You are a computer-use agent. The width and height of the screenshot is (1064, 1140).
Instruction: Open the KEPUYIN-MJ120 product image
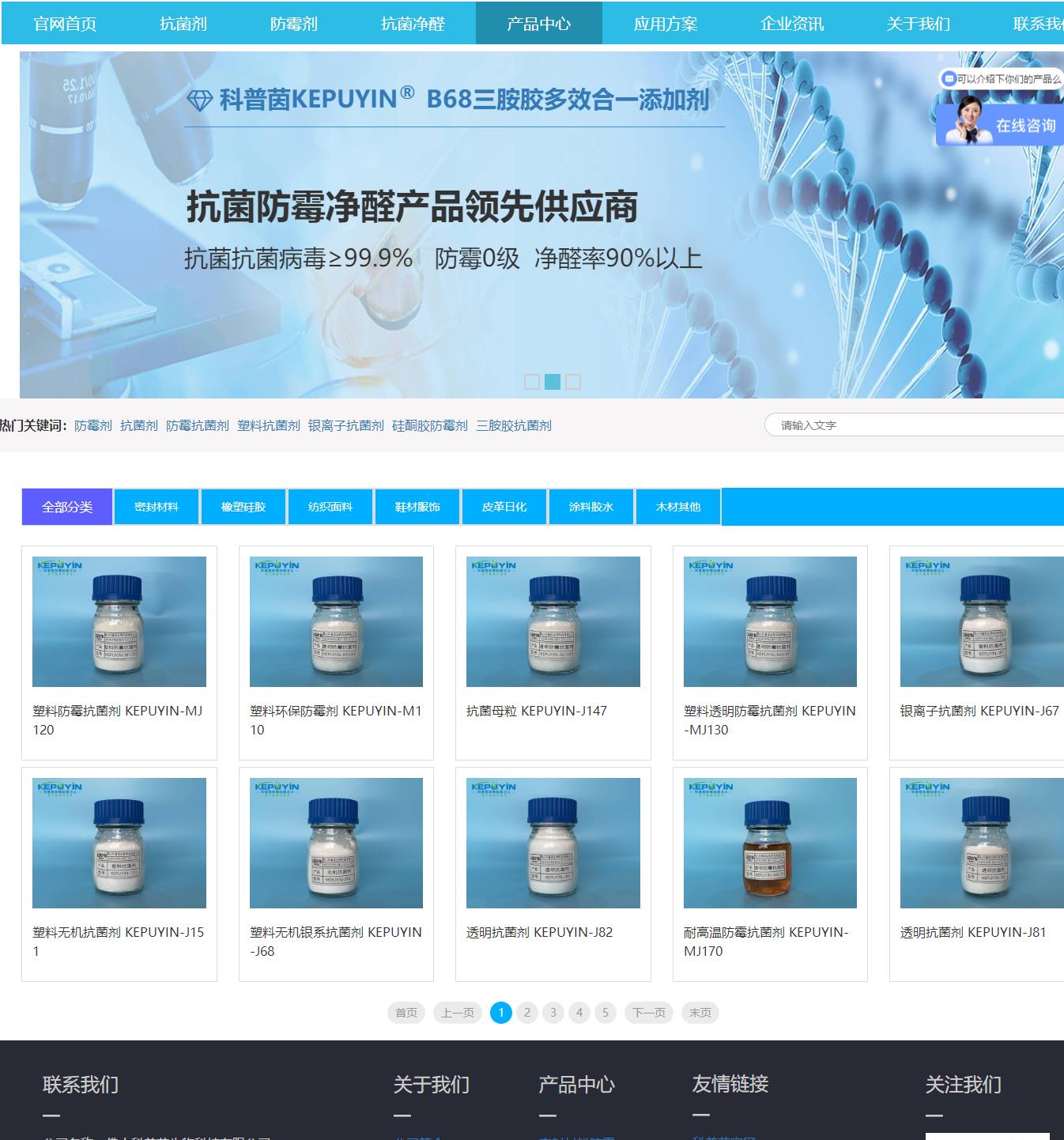pos(119,621)
